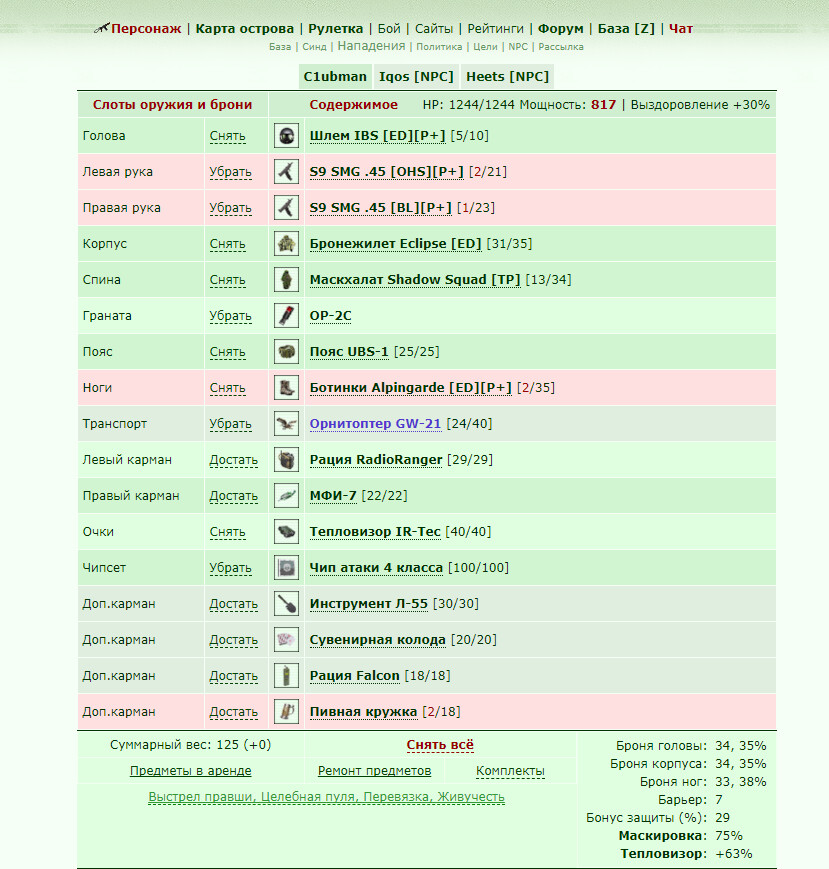Open Карта острова in the top menu
The width and height of the screenshot is (829, 869).
244,29
